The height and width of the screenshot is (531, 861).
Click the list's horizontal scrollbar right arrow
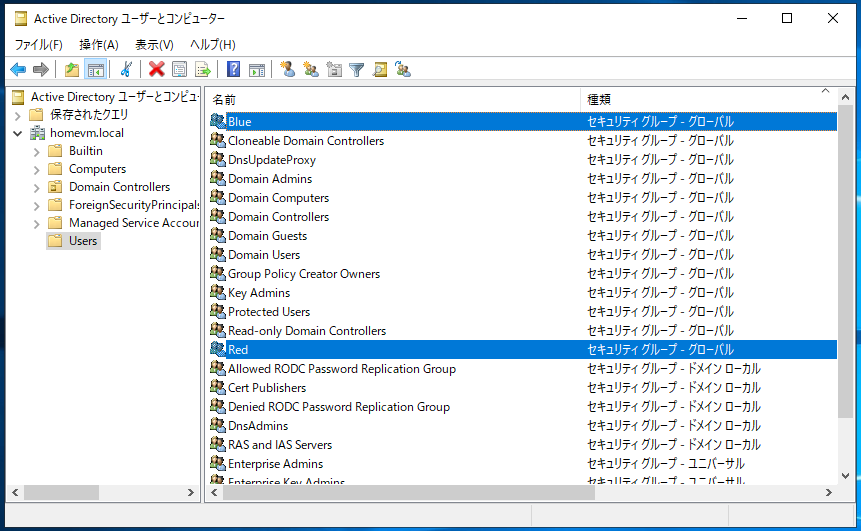(x=829, y=493)
